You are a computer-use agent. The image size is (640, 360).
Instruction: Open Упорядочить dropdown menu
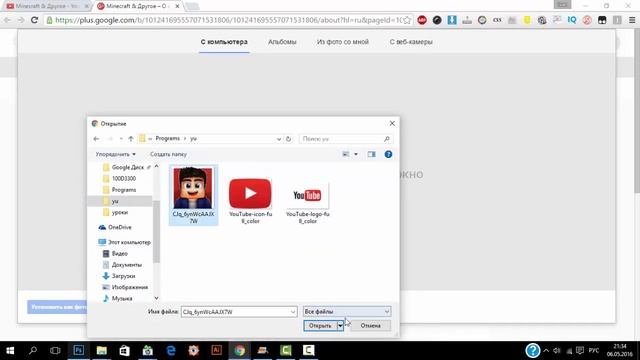pos(116,154)
